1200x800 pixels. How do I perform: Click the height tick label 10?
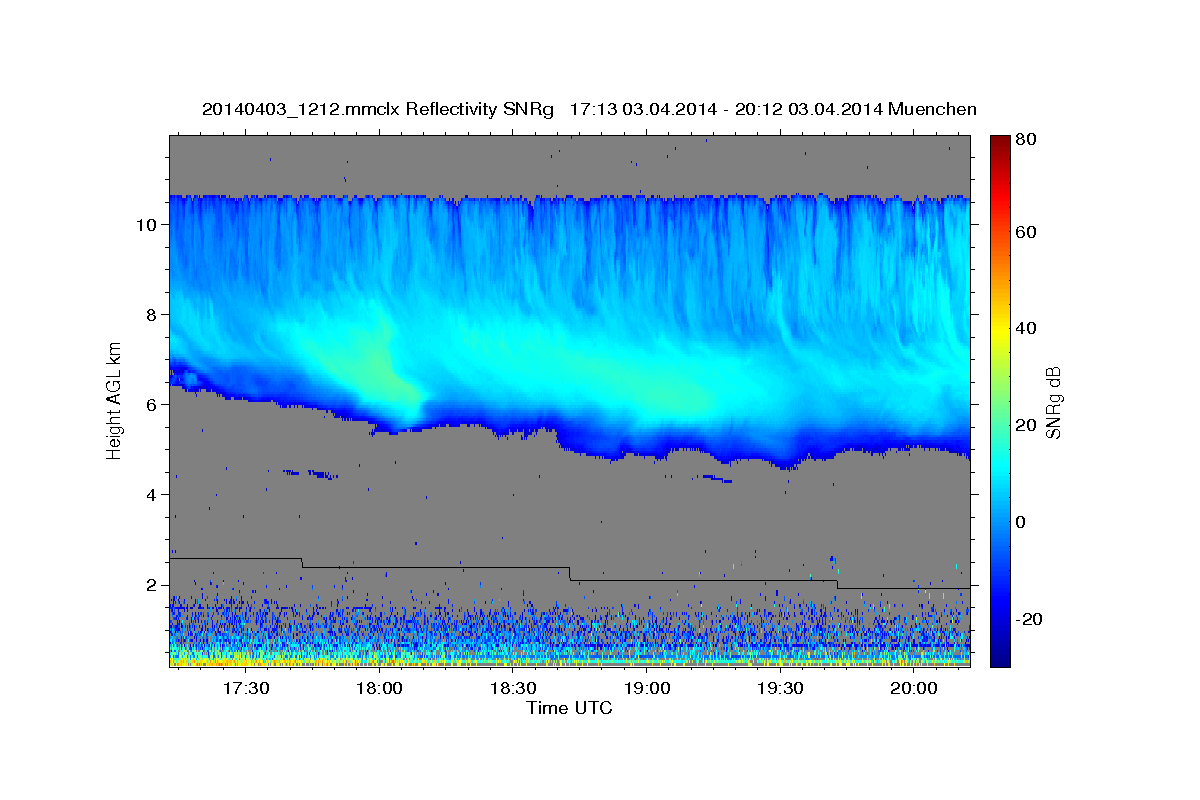coord(146,224)
